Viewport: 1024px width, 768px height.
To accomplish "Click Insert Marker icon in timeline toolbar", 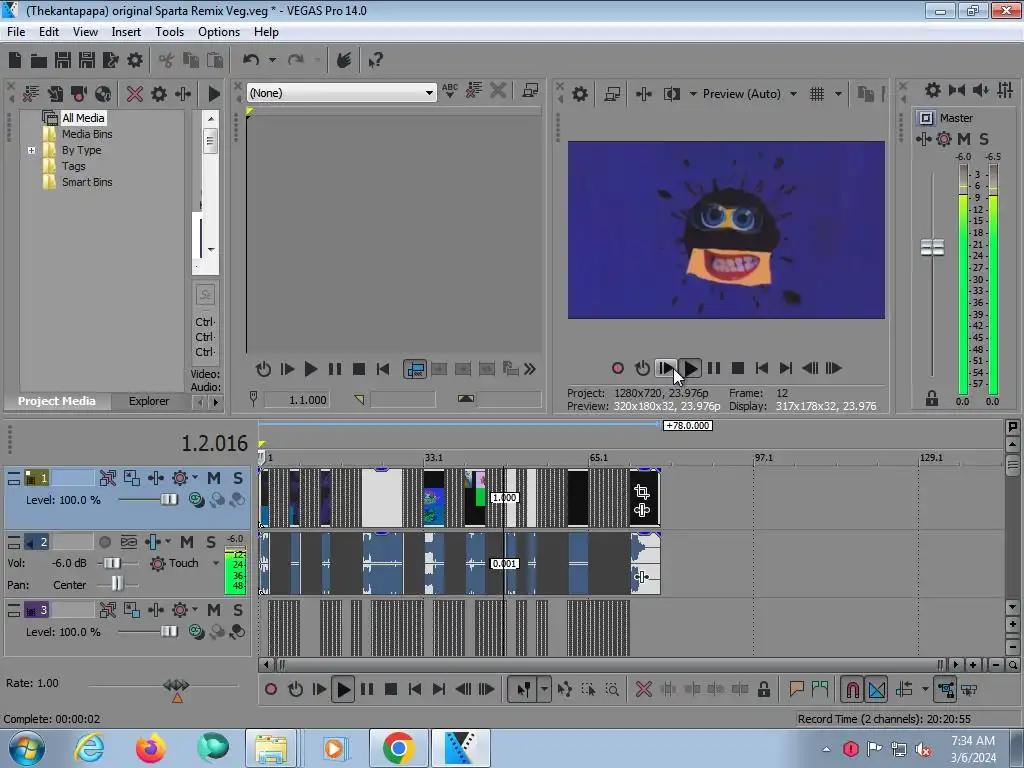I will click(796, 689).
